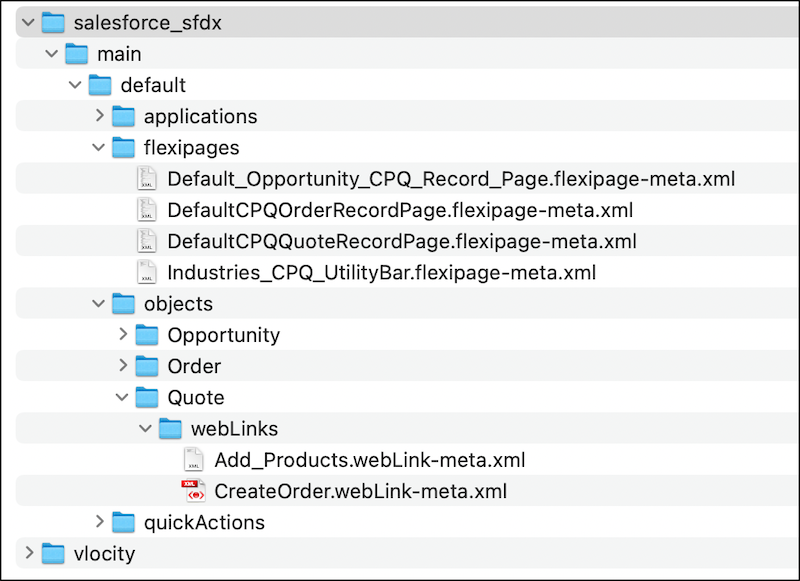Select the Order folder name
Image resolution: width=800 pixels, height=581 pixels.
(x=194, y=366)
